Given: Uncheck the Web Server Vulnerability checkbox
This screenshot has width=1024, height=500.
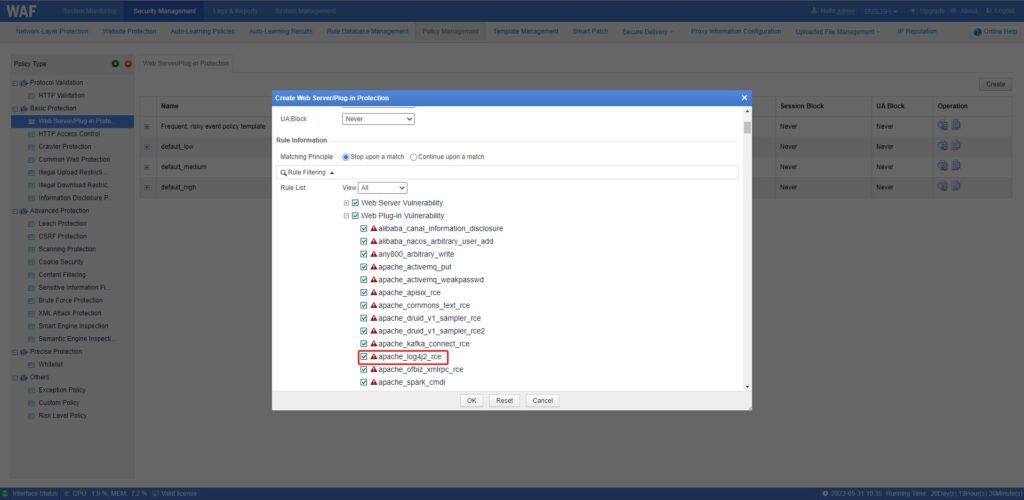Looking at the screenshot, I should (355, 203).
